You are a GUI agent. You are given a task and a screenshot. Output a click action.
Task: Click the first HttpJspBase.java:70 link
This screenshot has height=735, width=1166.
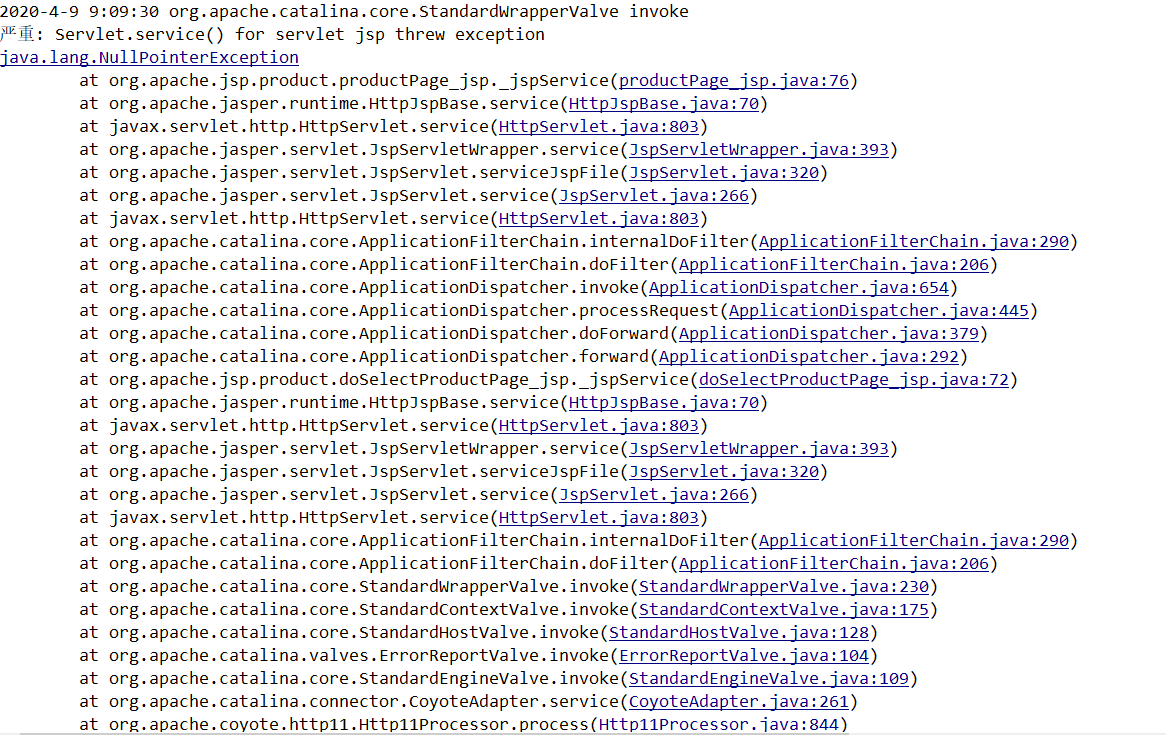pos(663,103)
